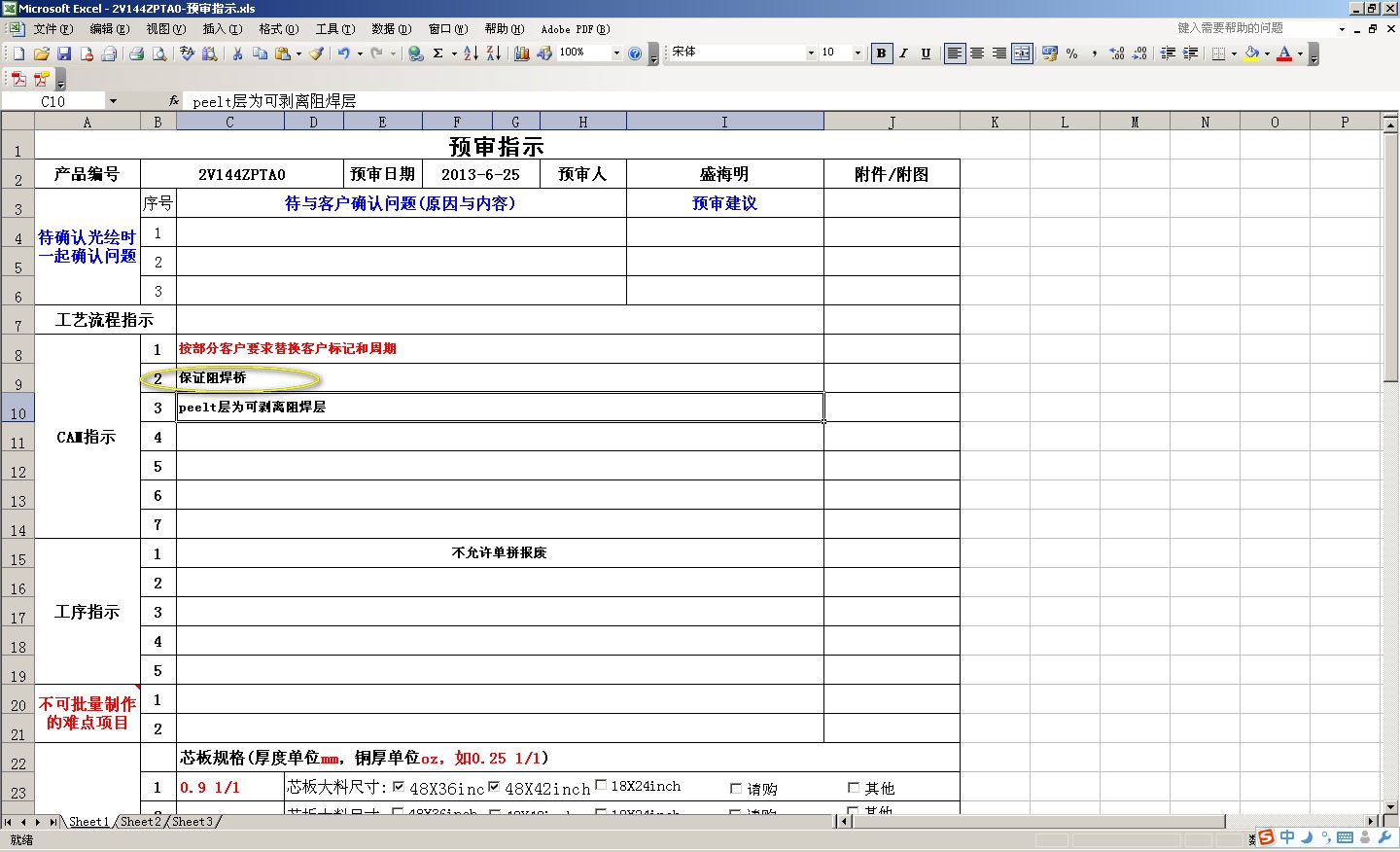This screenshot has height=852, width=1400.
Task: Check the 18X24inch checkbox in row 23
Action: [x=601, y=786]
